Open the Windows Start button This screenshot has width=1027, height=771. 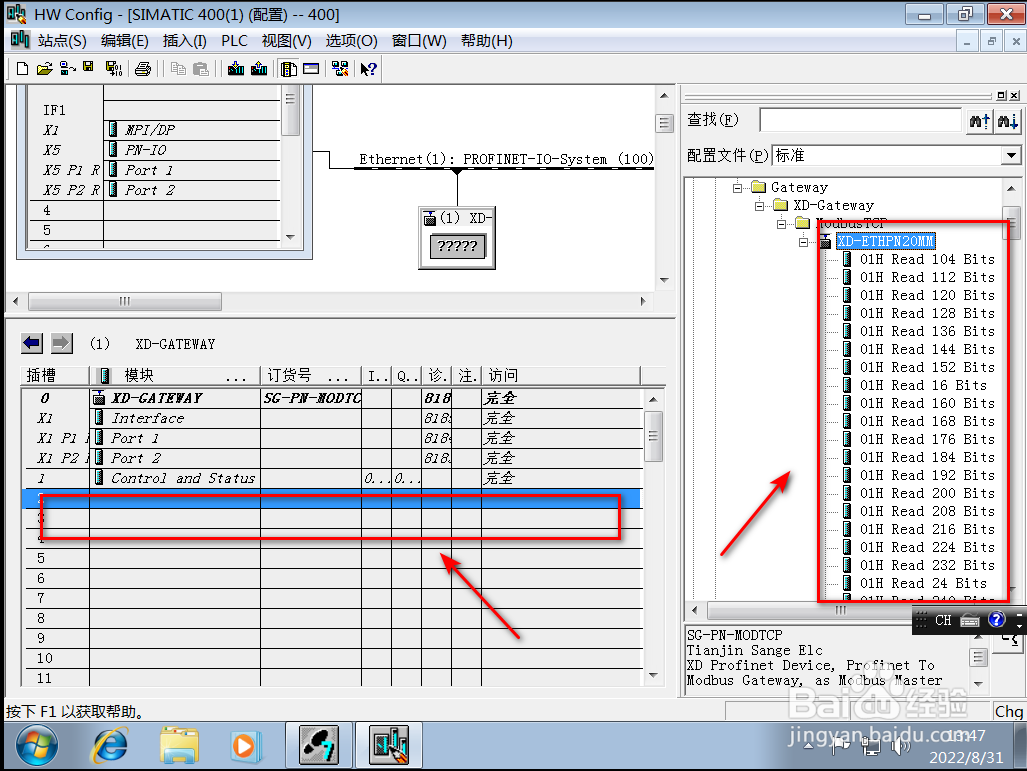(x=37, y=746)
